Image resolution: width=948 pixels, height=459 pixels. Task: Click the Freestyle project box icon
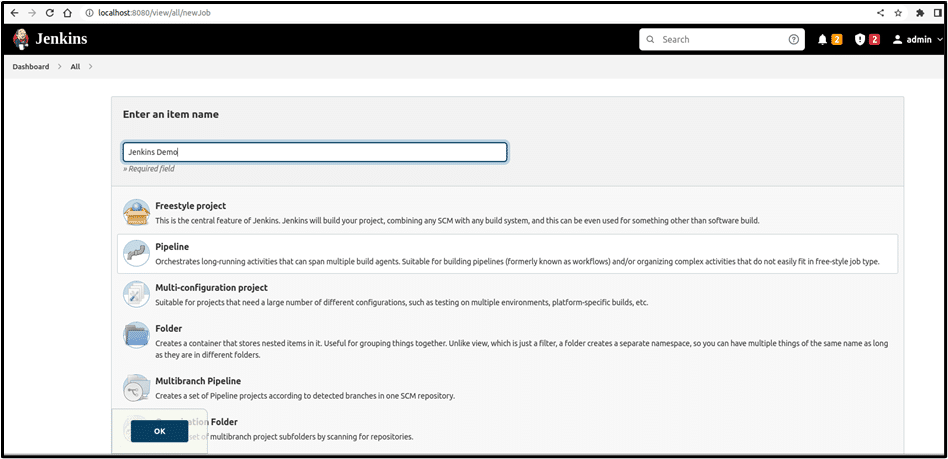(x=136, y=213)
